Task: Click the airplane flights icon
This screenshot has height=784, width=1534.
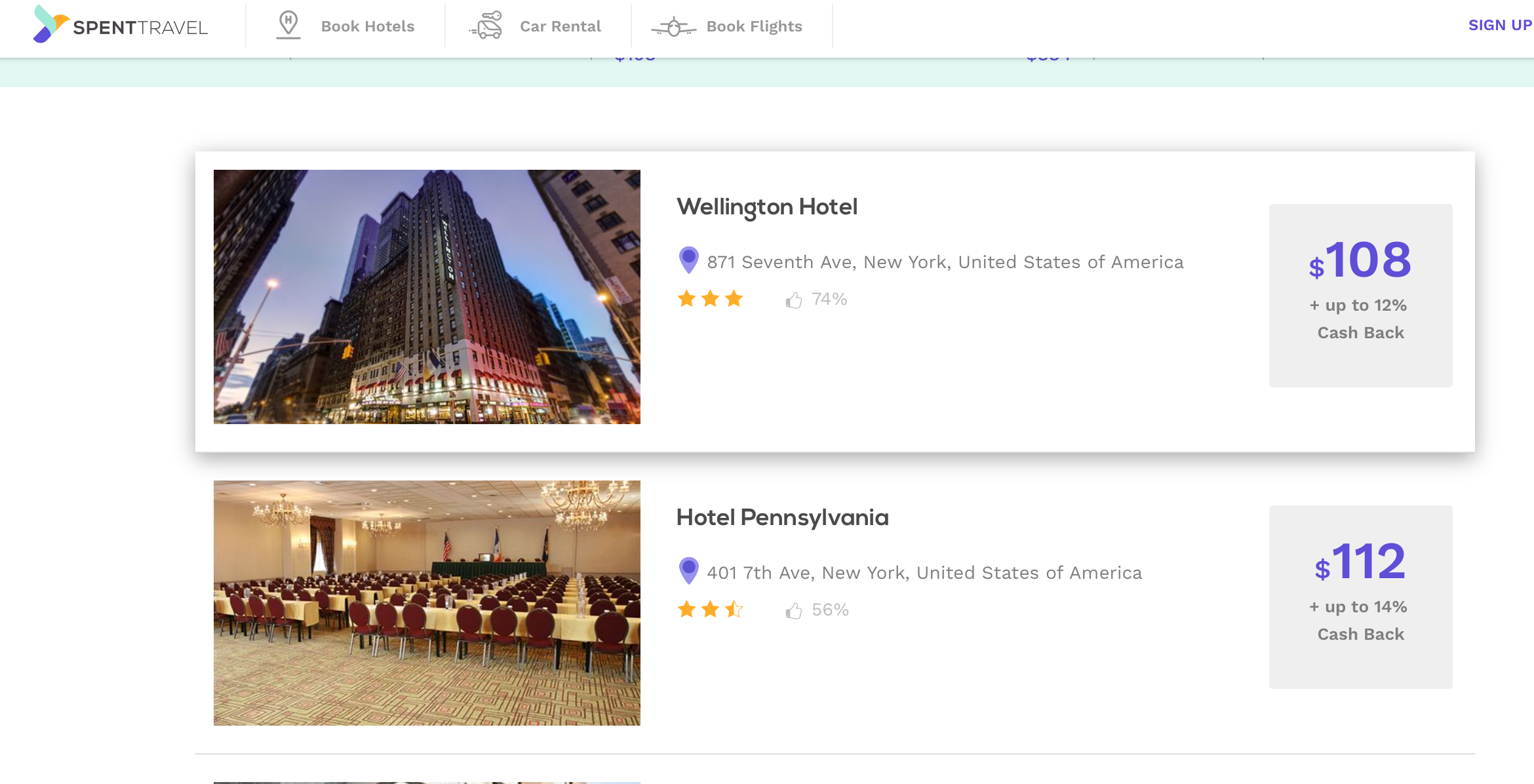Action: [x=673, y=27]
